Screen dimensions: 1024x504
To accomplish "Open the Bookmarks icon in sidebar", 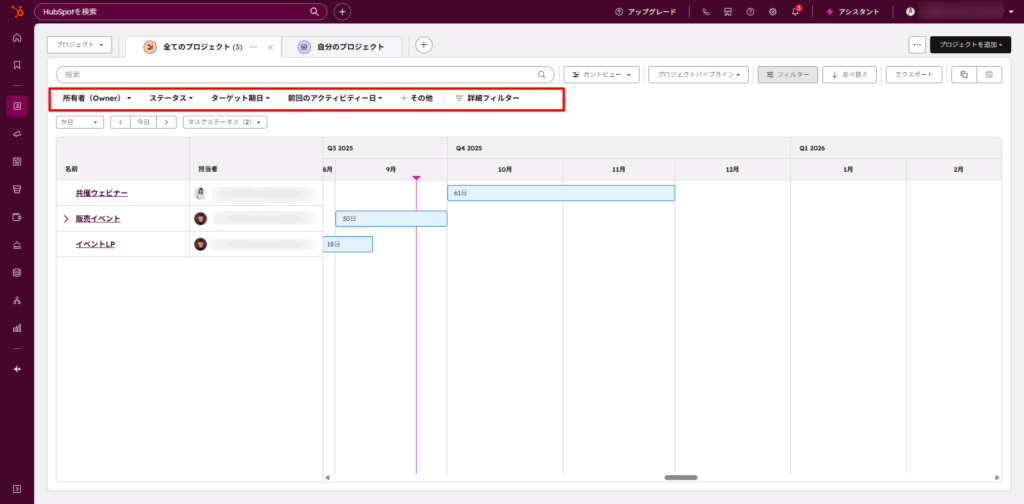I will tap(17, 65).
